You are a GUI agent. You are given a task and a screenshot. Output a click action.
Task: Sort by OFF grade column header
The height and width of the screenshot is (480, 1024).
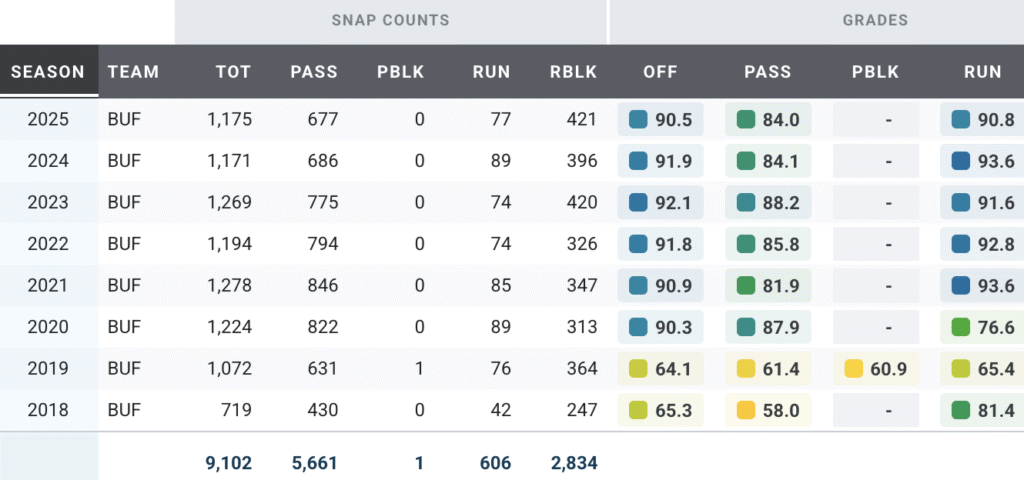click(x=660, y=72)
